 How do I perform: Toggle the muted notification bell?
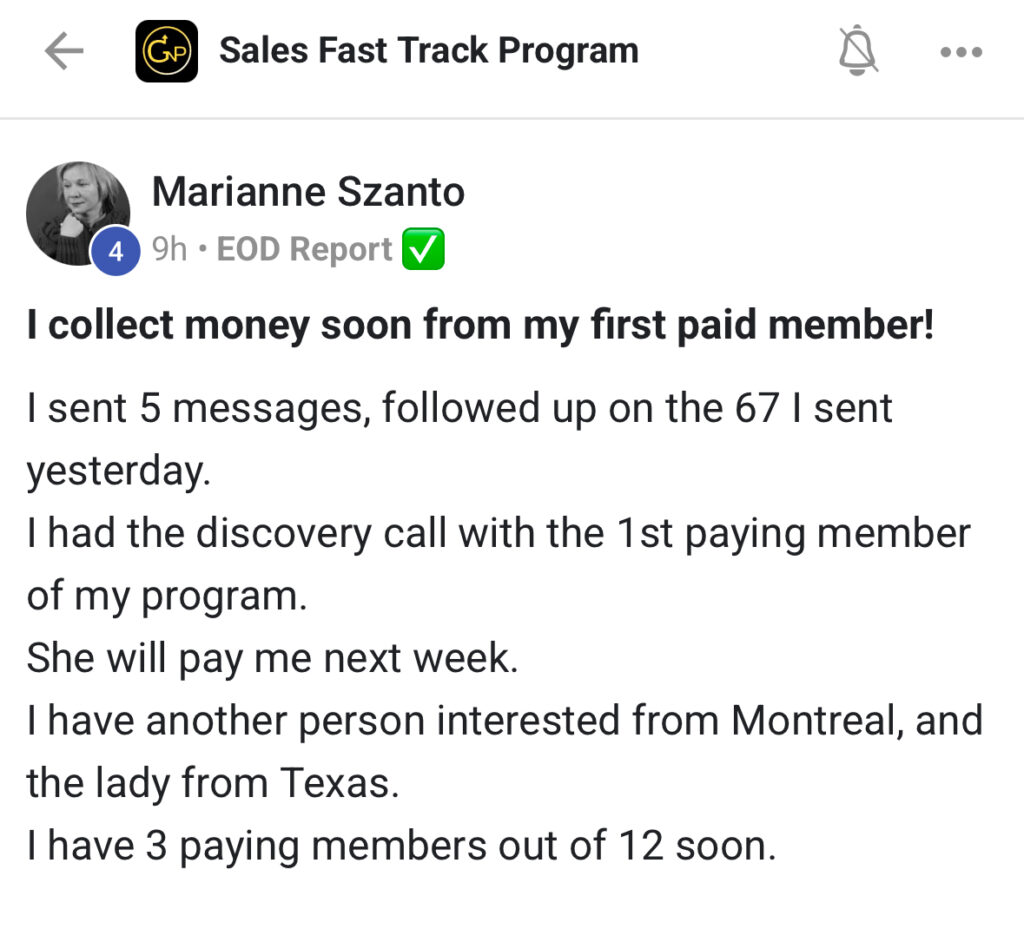pos(859,51)
